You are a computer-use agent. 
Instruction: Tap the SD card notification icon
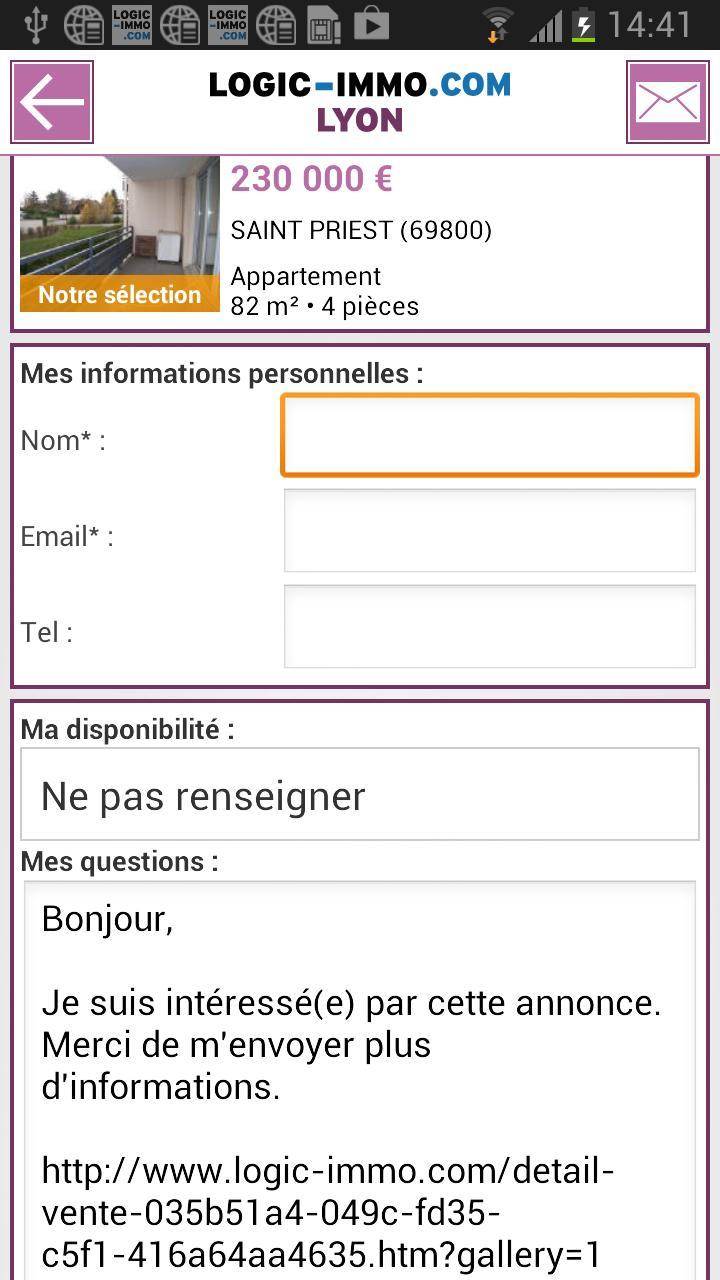coord(323,25)
